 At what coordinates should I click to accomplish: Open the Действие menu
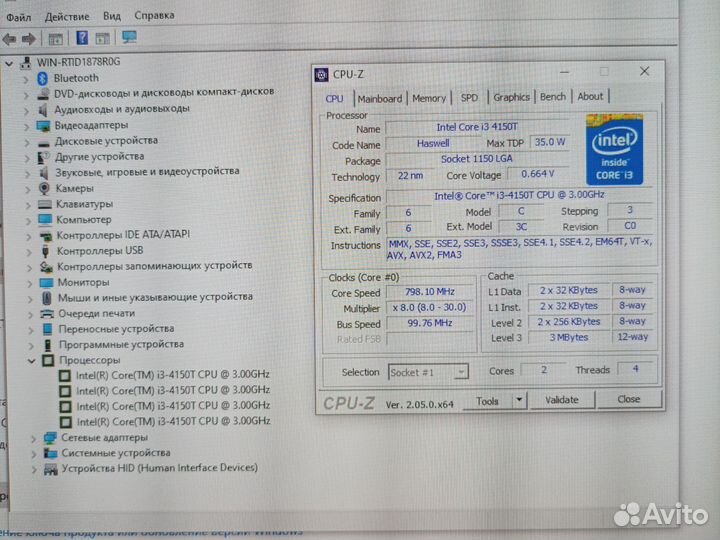pyautogui.click(x=67, y=17)
